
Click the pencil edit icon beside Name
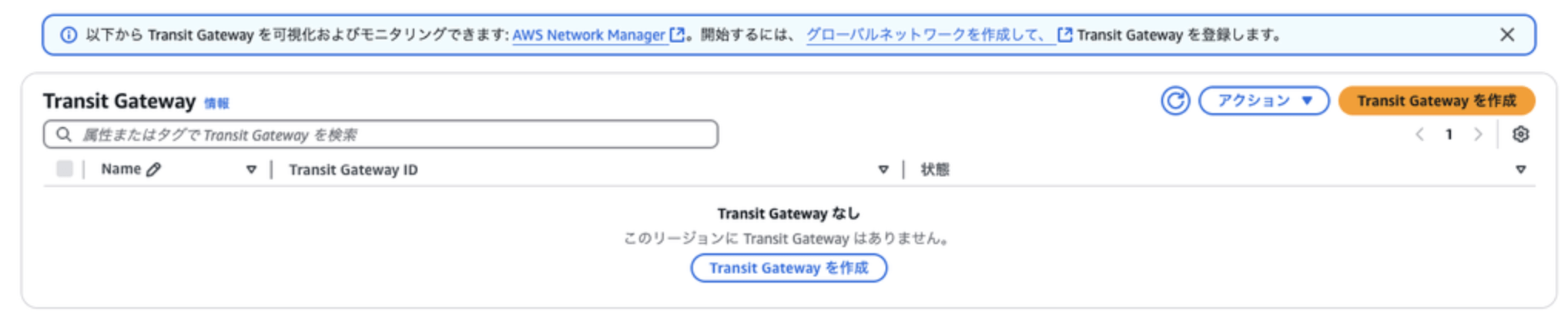pyautogui.click(x=154, y=169)
